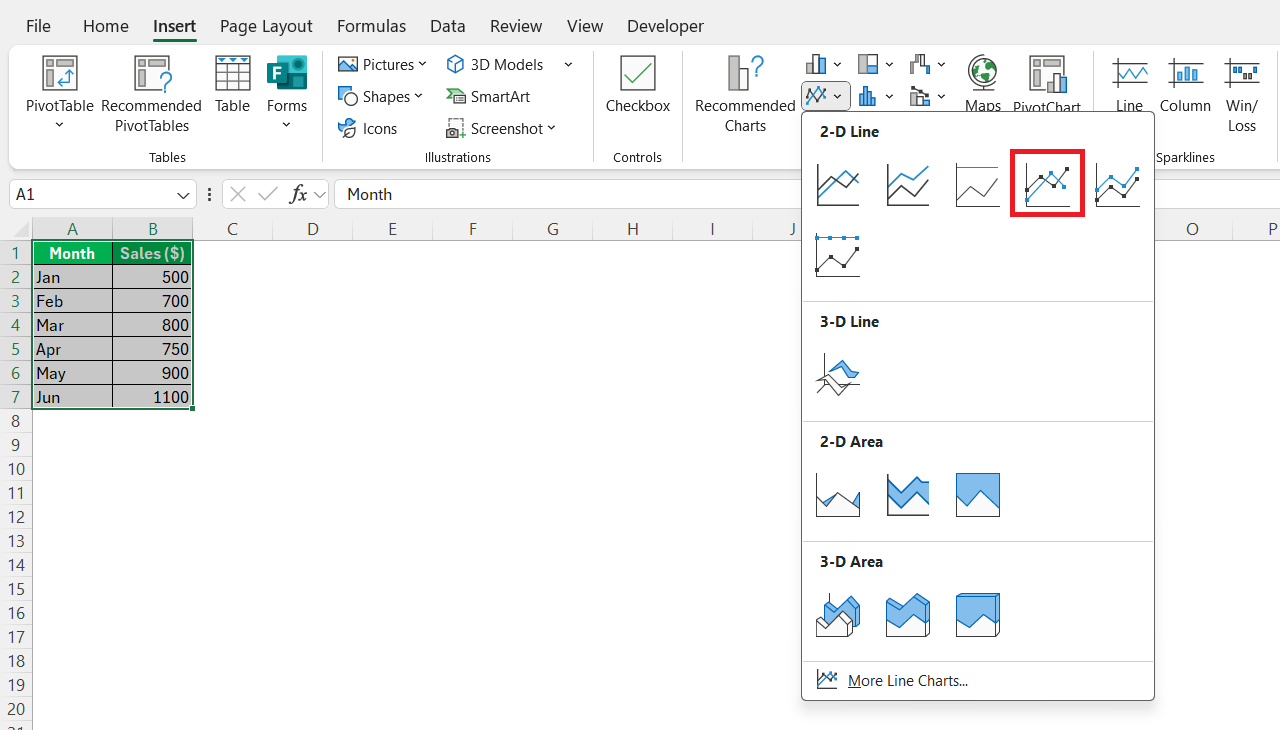Click the cell containing Jan

(73, 277)
